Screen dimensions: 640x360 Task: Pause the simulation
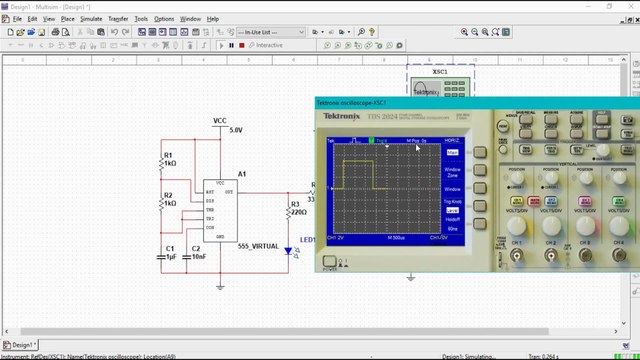click(231, 46)
